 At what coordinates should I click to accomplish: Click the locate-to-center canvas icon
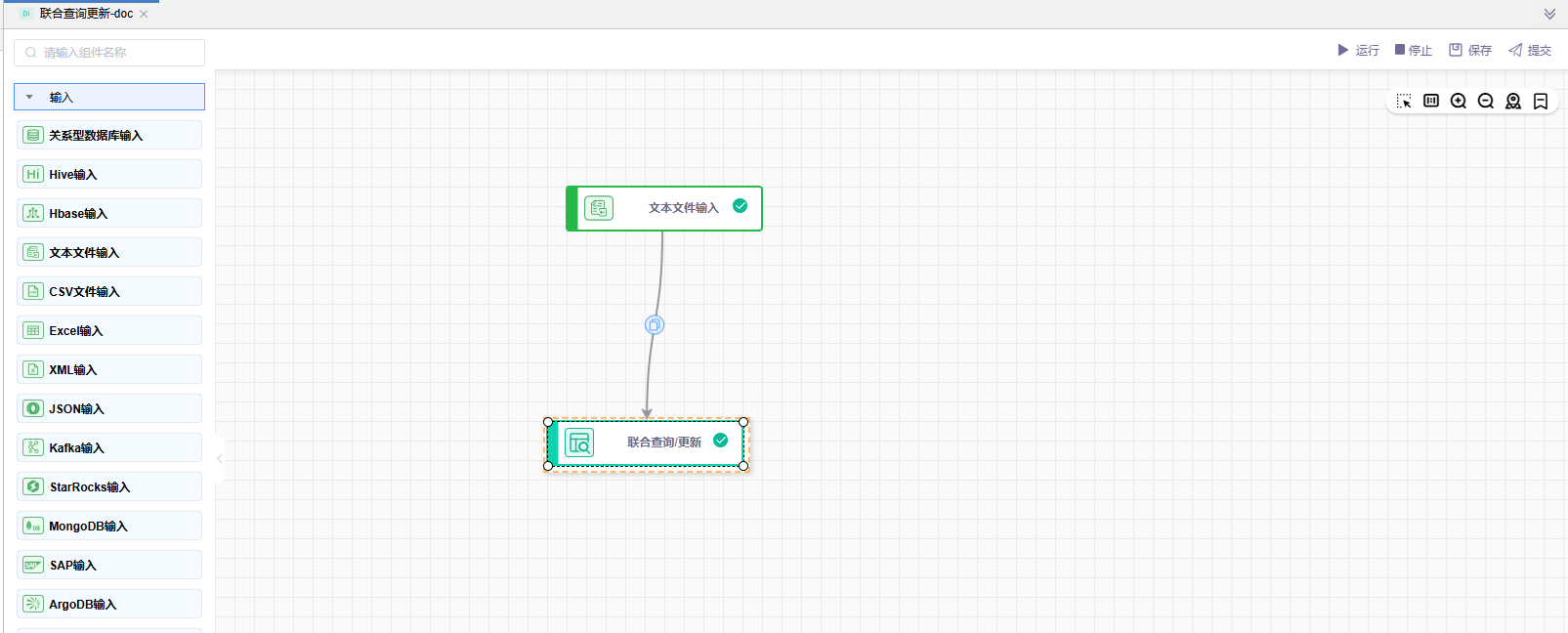coord(1513,102)
